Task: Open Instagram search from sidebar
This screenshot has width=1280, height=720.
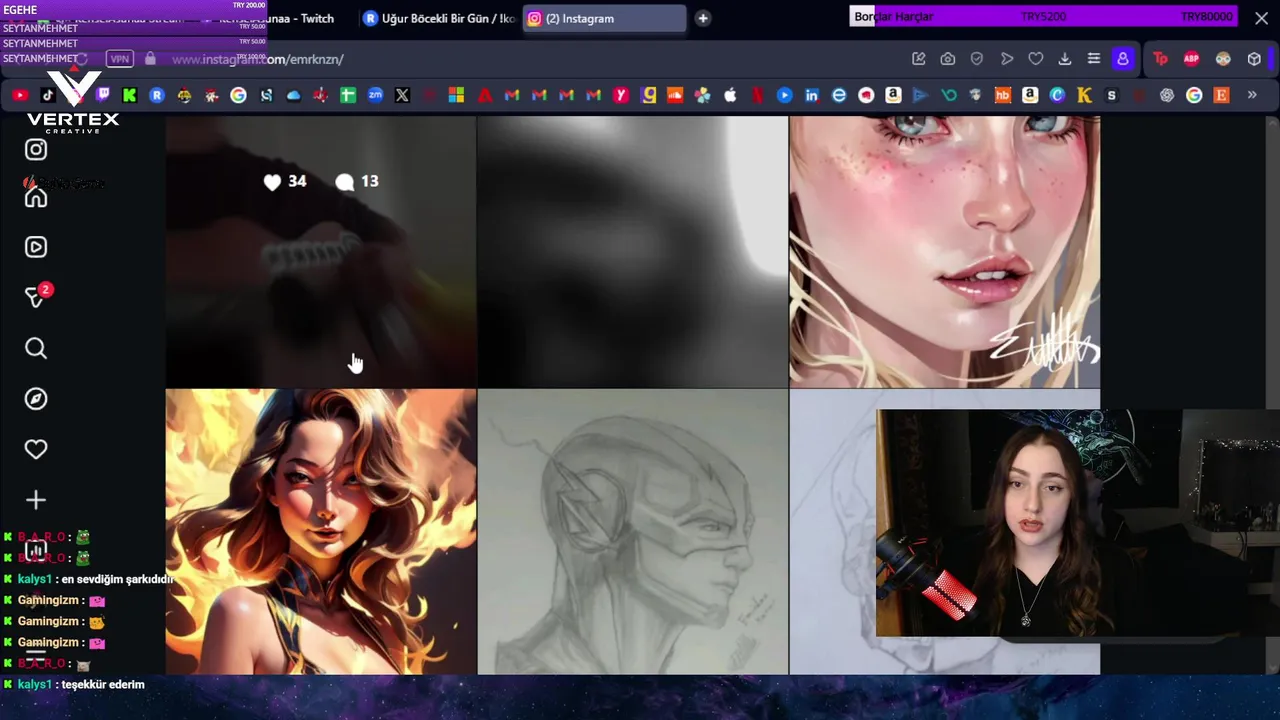Action: coord(36,348)
